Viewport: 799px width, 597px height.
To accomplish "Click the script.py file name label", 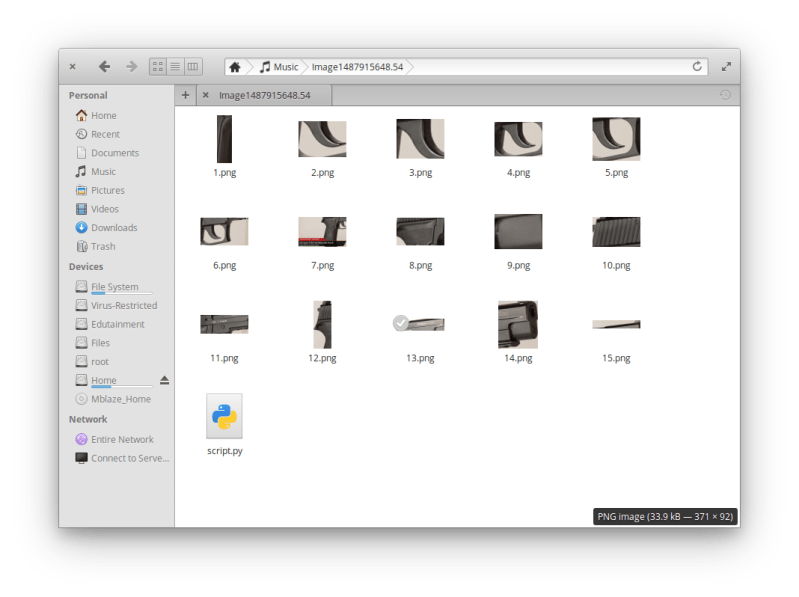I will pyautogui.click(x=225, y=451).
